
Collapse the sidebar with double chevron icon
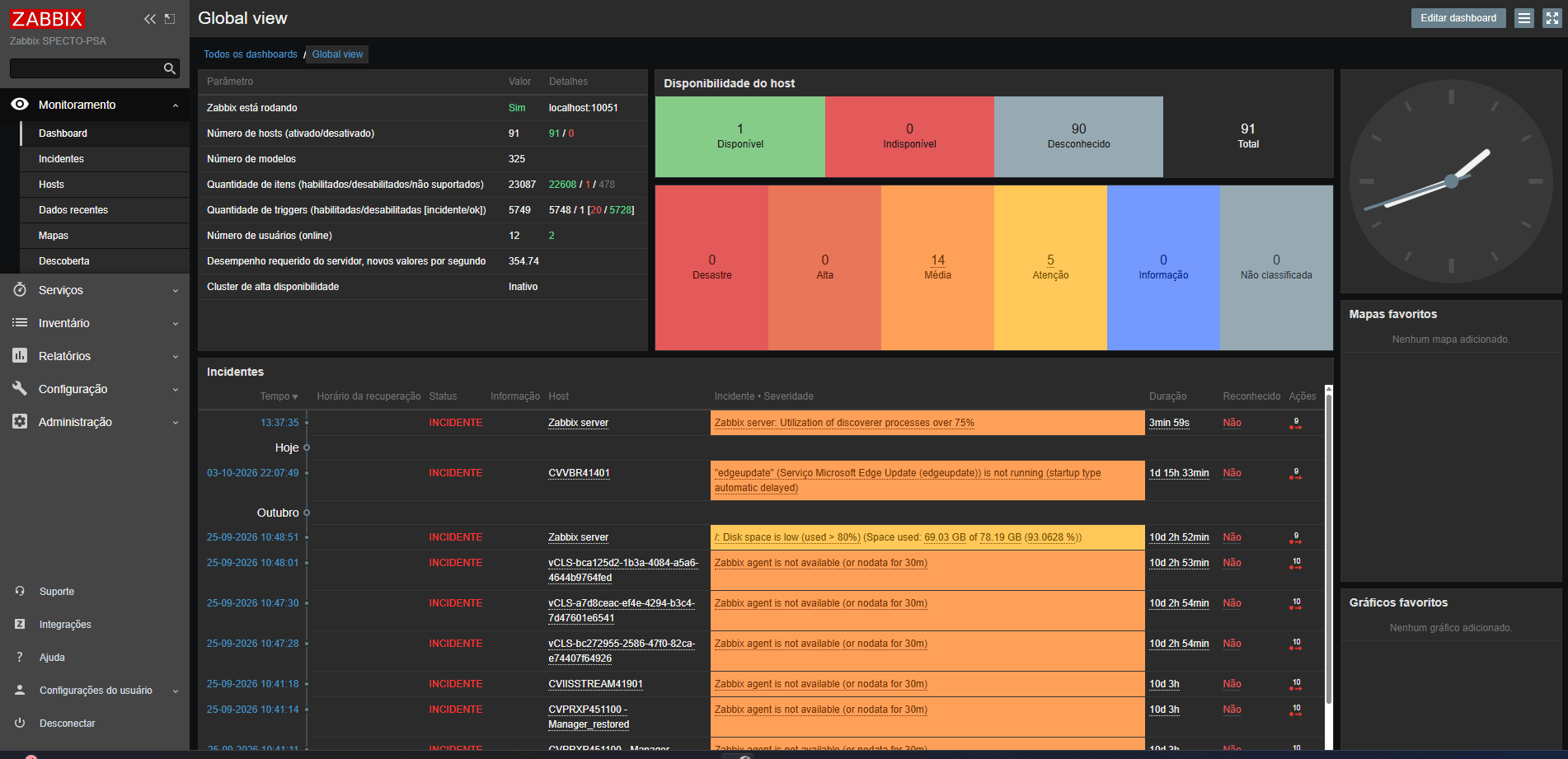(x=149, y=19)
